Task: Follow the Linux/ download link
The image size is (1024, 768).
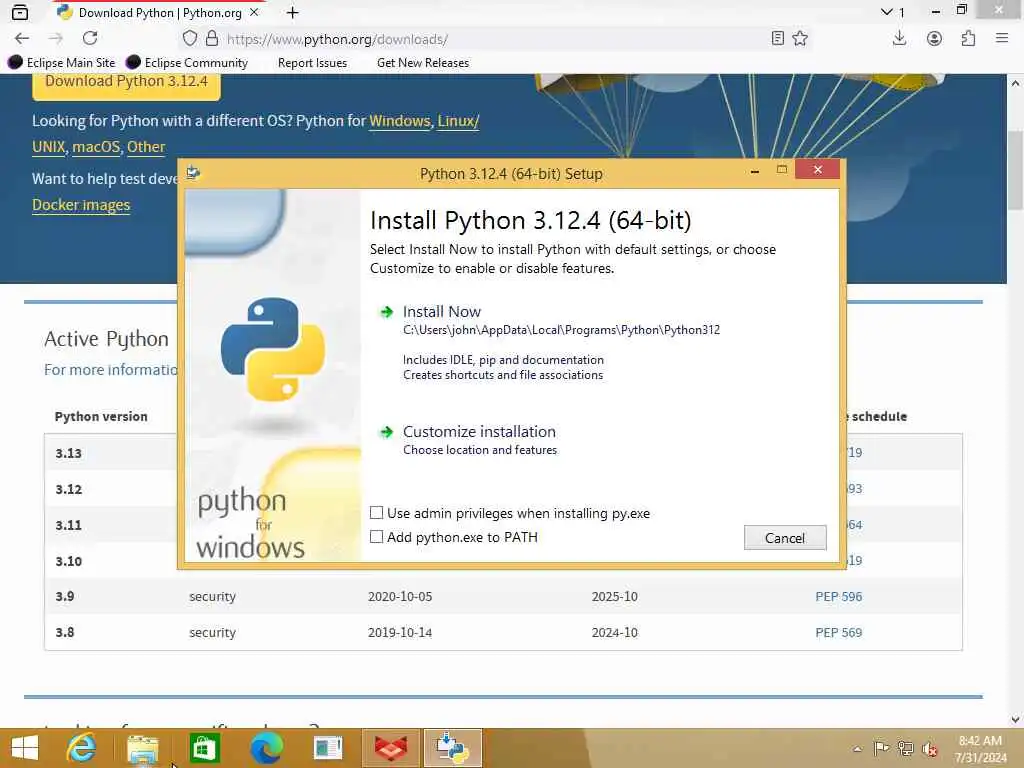Action: (x=458, y=121)
